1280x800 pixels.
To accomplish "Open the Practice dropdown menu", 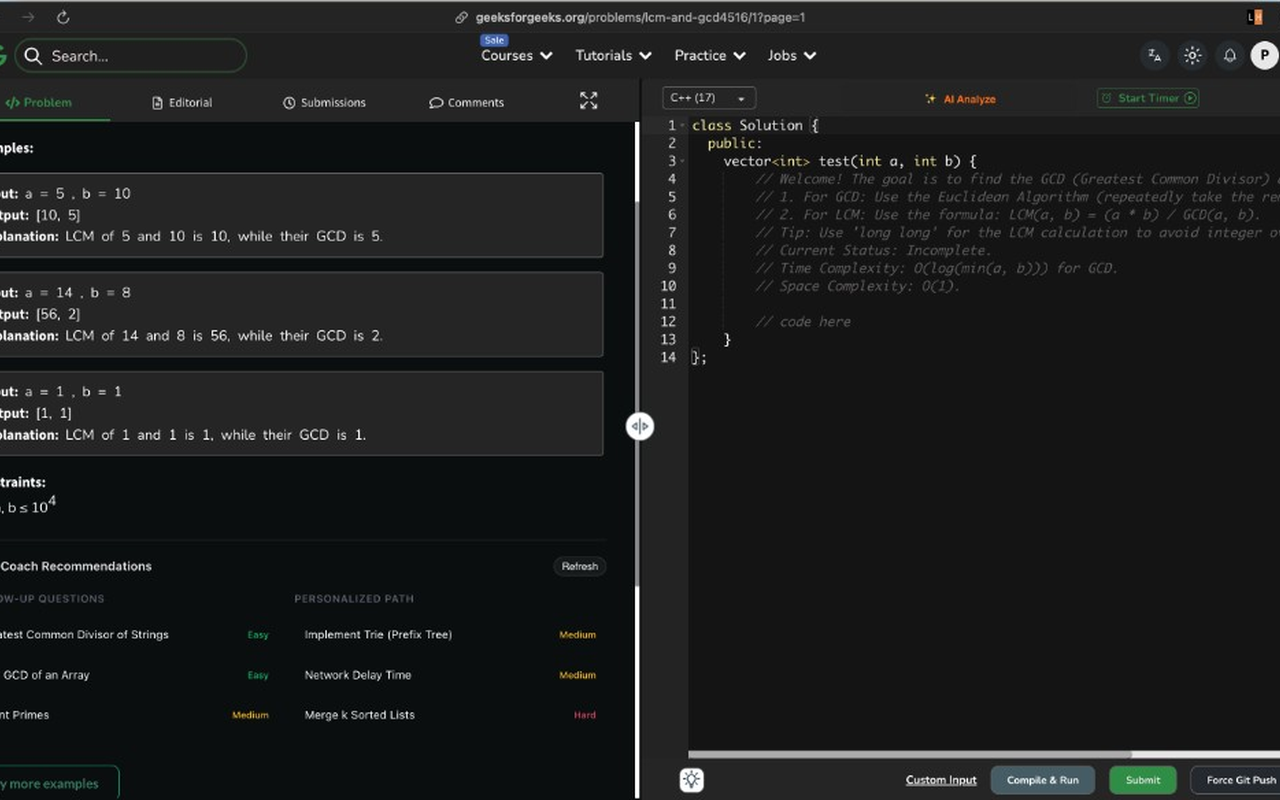I will 710,56.
